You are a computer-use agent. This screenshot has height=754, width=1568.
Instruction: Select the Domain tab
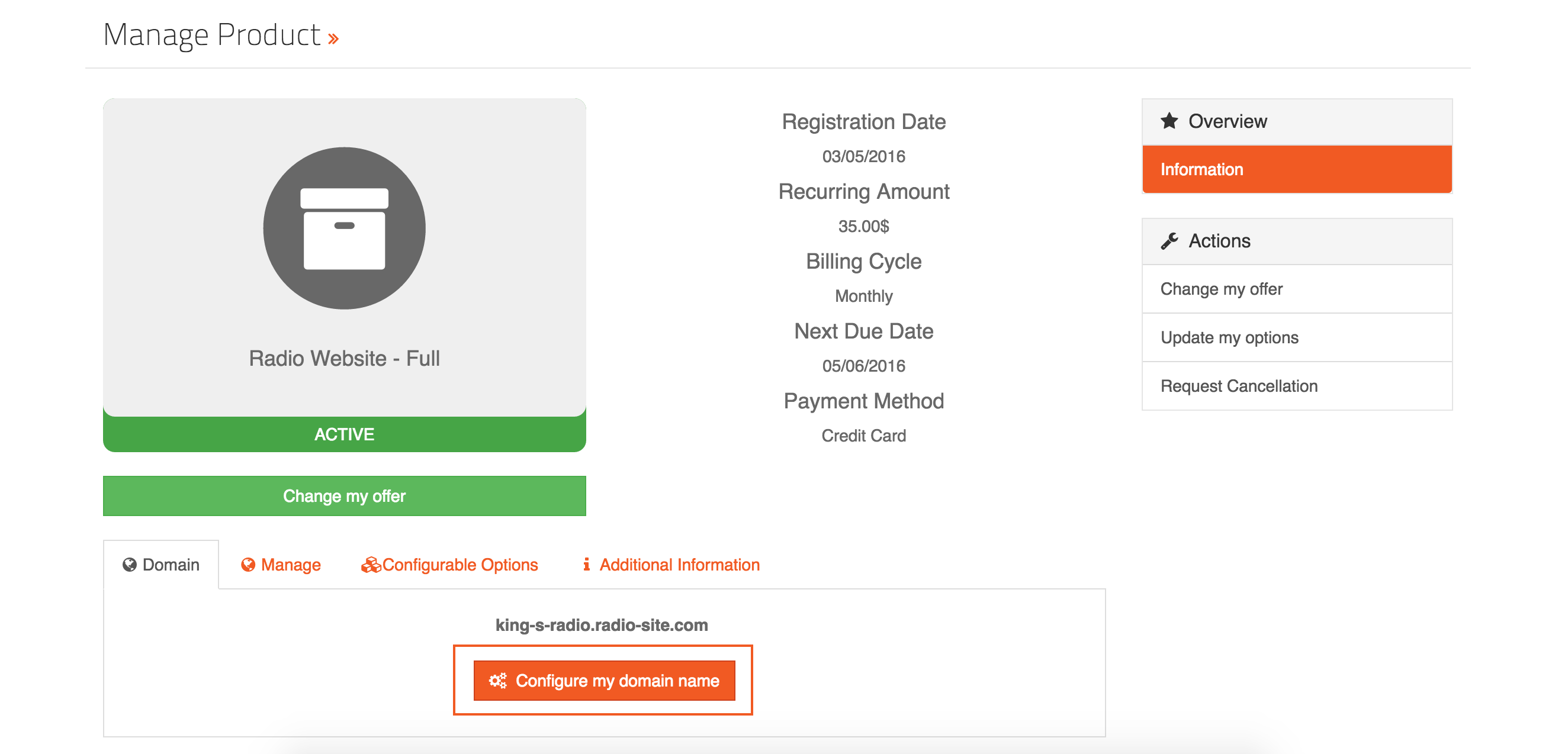tap(160, 565)
